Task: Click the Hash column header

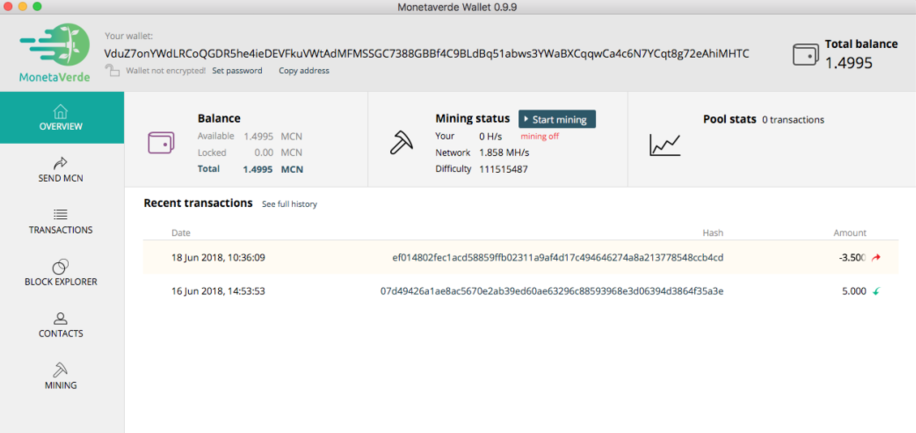Action: click(713, 233)
